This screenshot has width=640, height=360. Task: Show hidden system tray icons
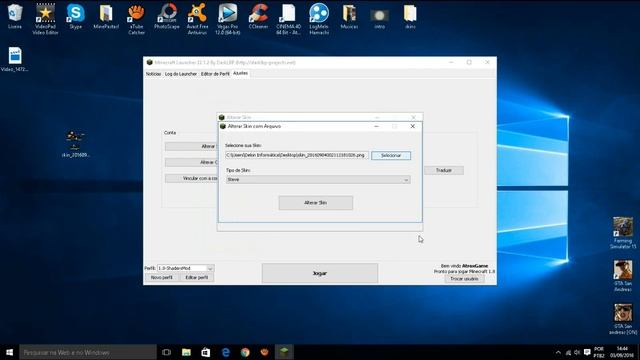558,352
